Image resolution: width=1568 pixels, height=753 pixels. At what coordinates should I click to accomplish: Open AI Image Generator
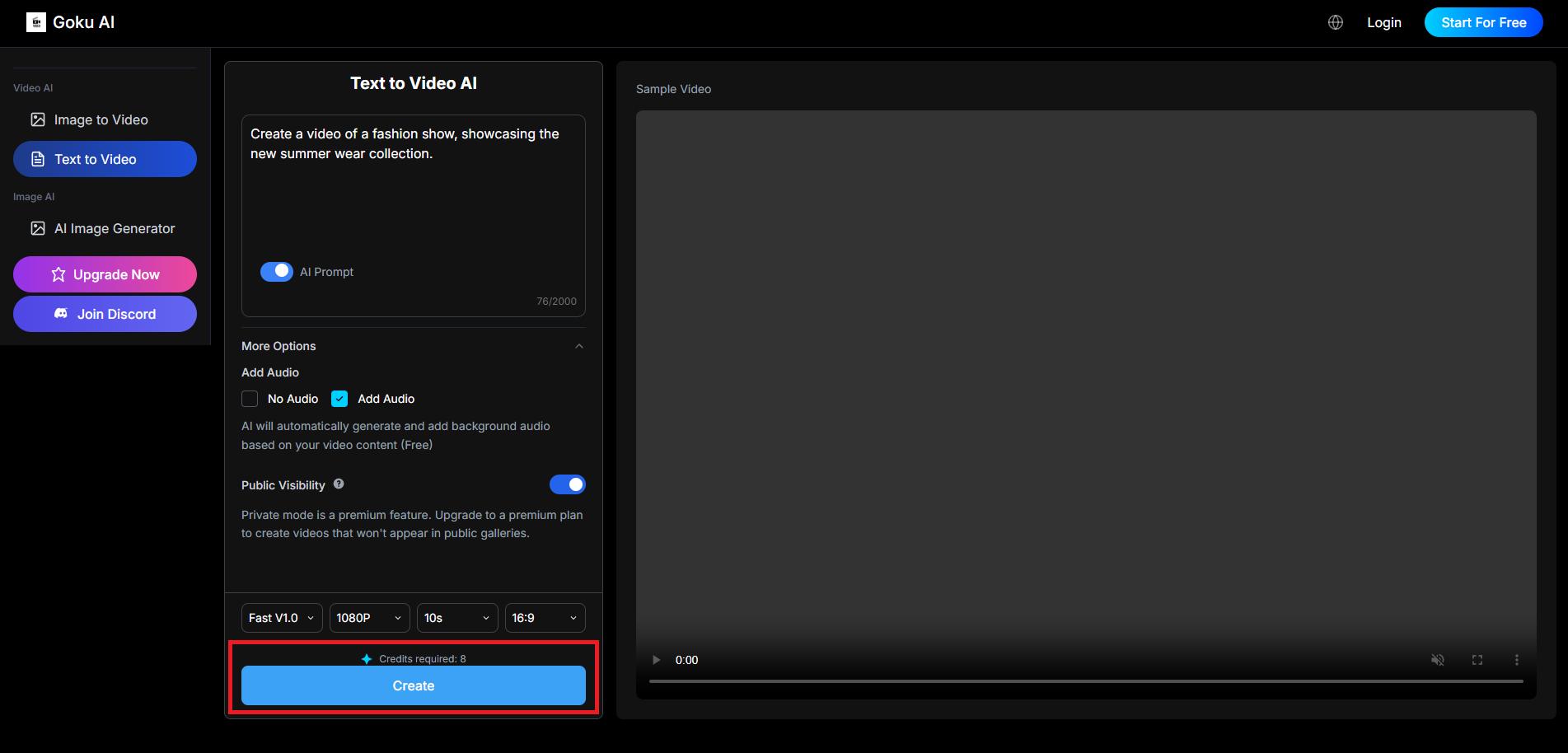(105, 228)
